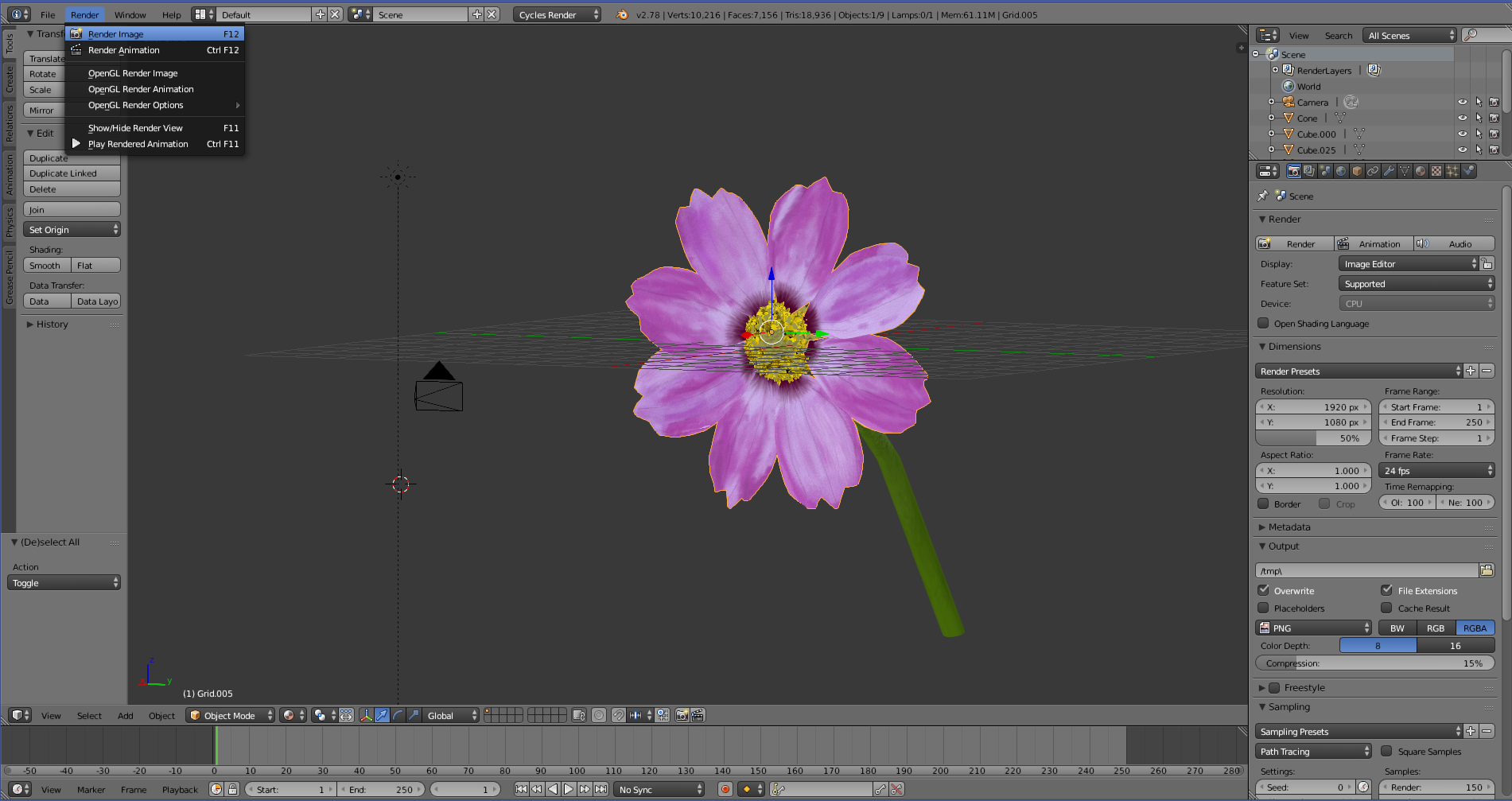The image size is (1512, 801).
Task: Select the Rotate manipulator icon
Action: (x=397, y=715)
